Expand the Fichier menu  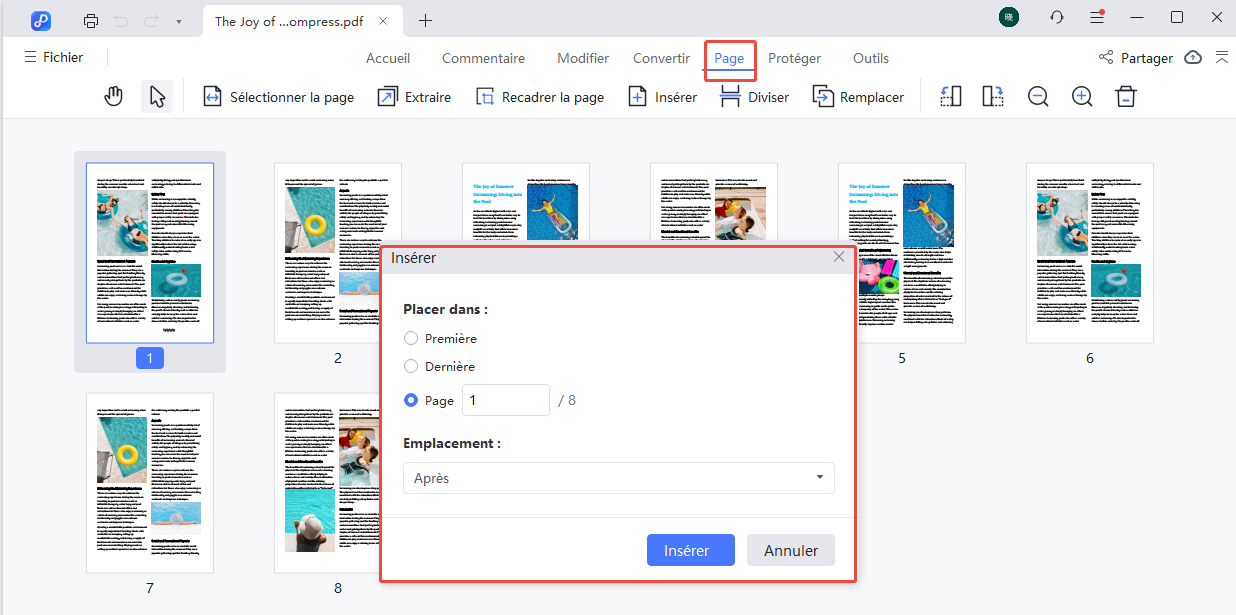53,56
